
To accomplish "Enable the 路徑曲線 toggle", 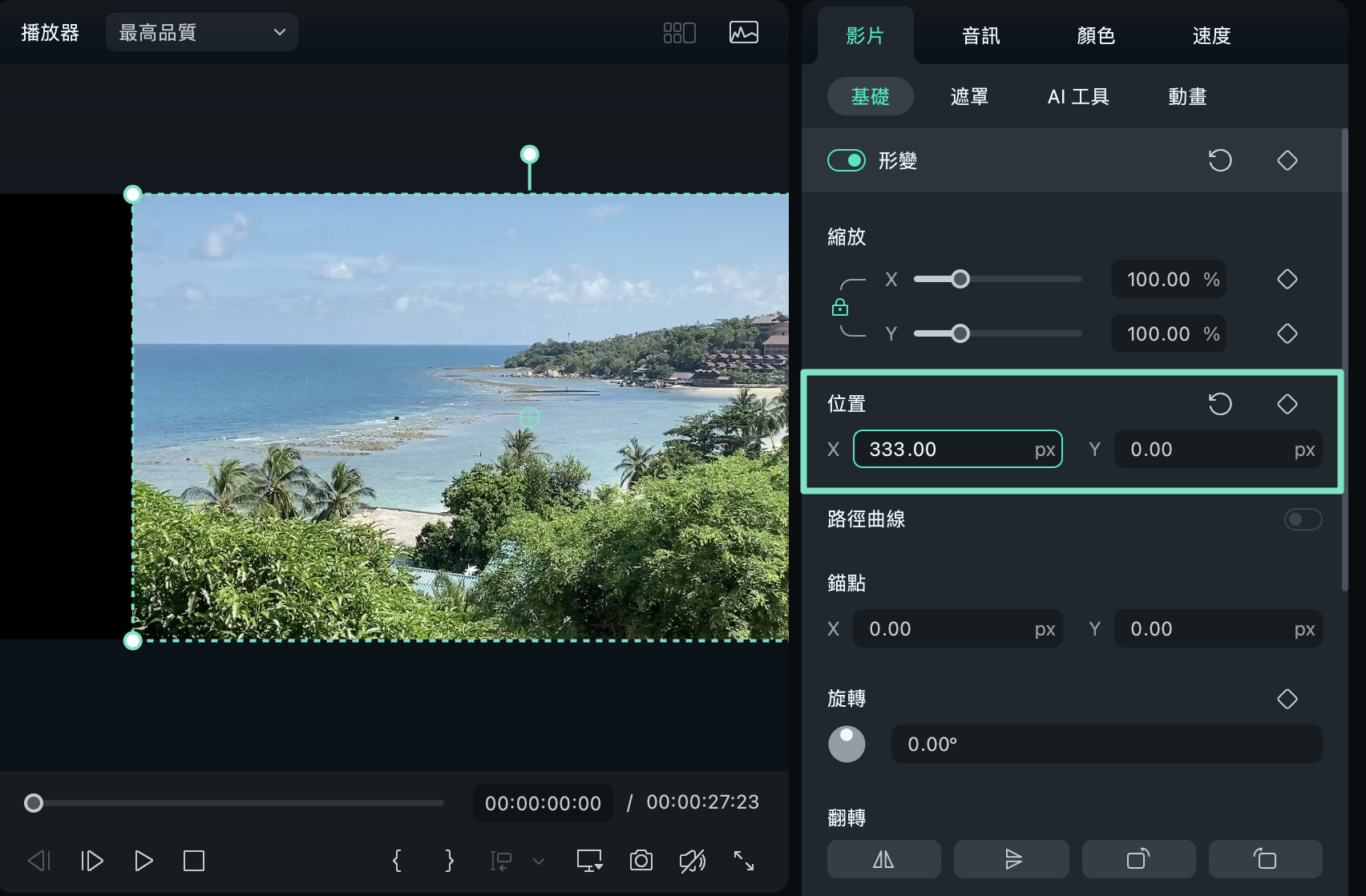I will 1301,519.
